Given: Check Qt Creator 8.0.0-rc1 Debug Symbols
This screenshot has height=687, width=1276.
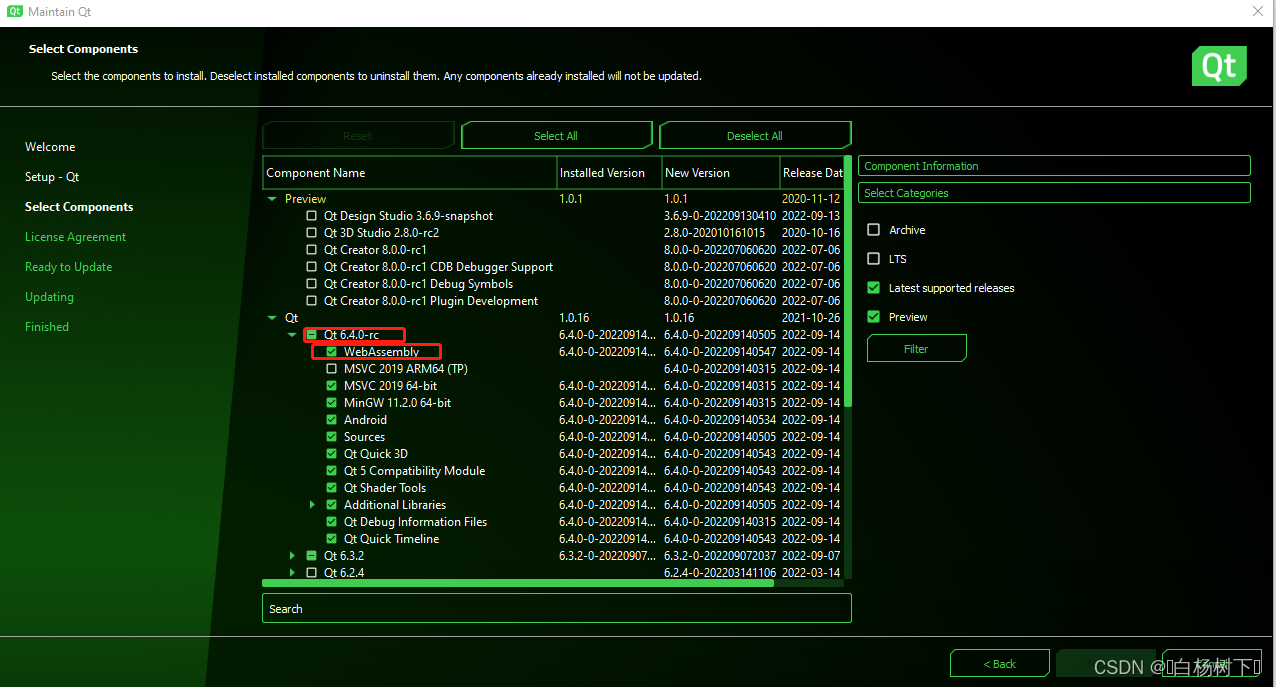Looking at the screenshot, I should pyautogui.click(x=312, y=284).
